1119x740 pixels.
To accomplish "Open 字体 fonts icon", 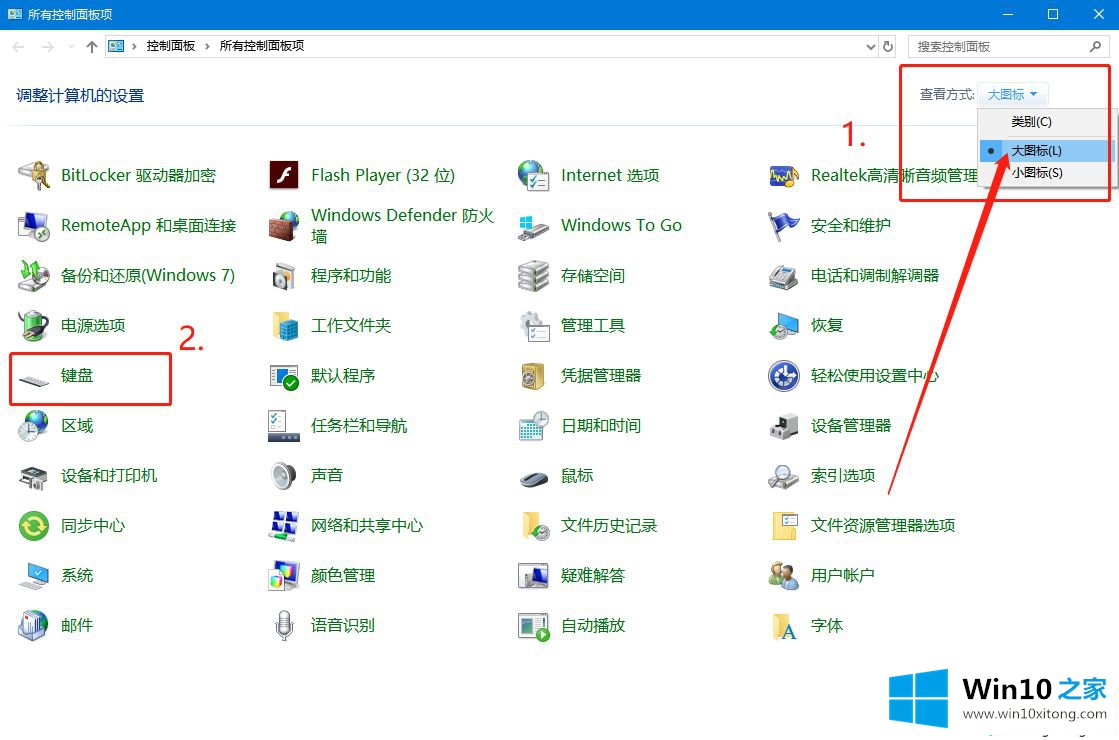I will tap(784, 626).
